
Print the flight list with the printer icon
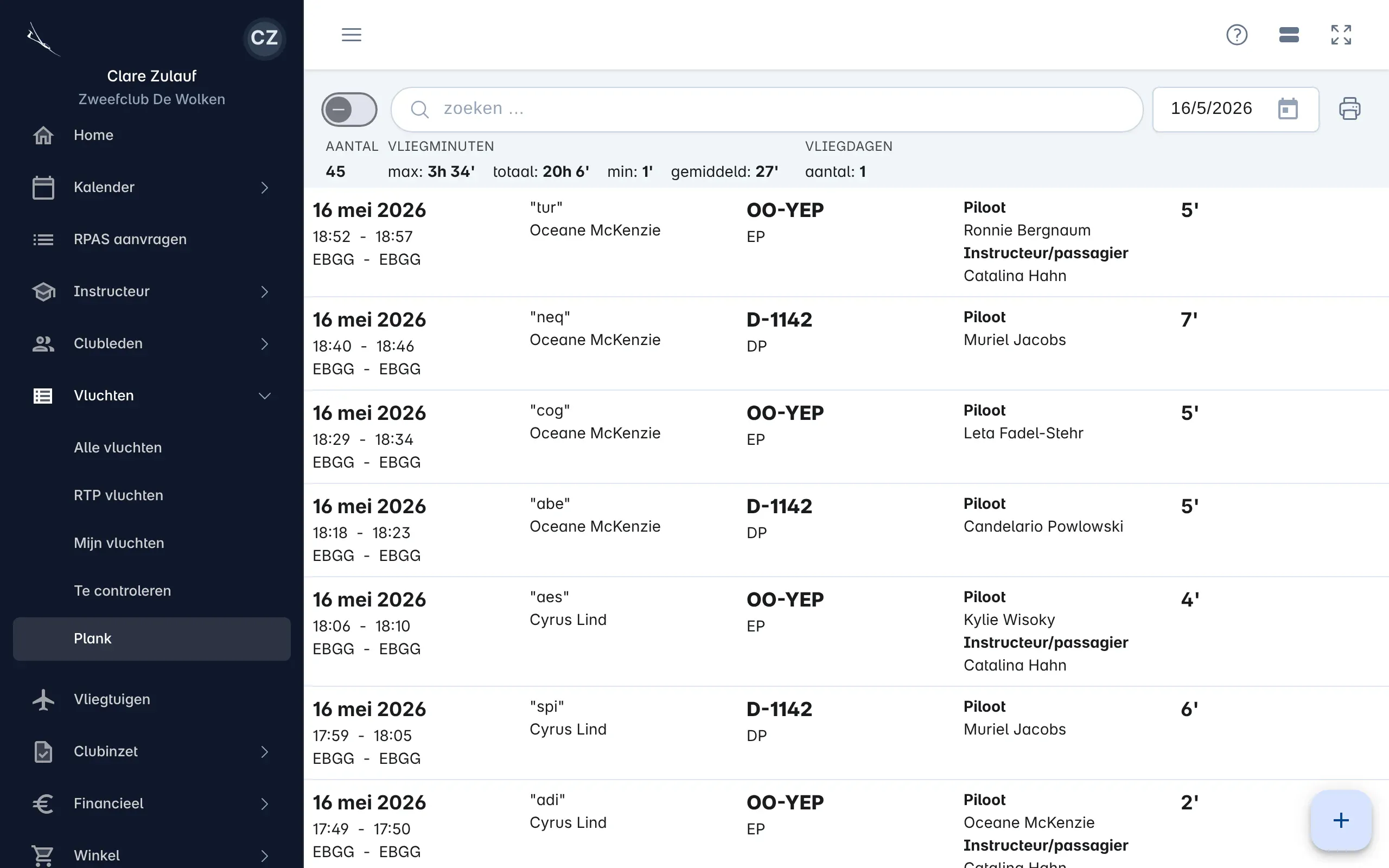point(1349,109)
